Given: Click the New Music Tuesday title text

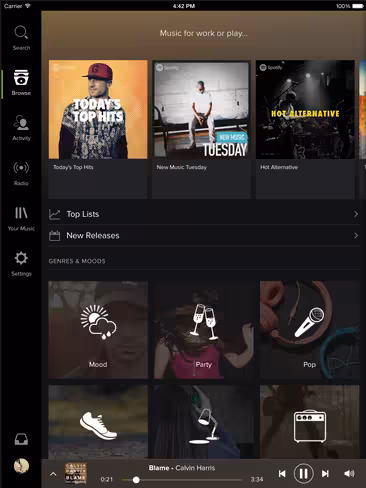Looking at the screenshot, I should 182,167.
